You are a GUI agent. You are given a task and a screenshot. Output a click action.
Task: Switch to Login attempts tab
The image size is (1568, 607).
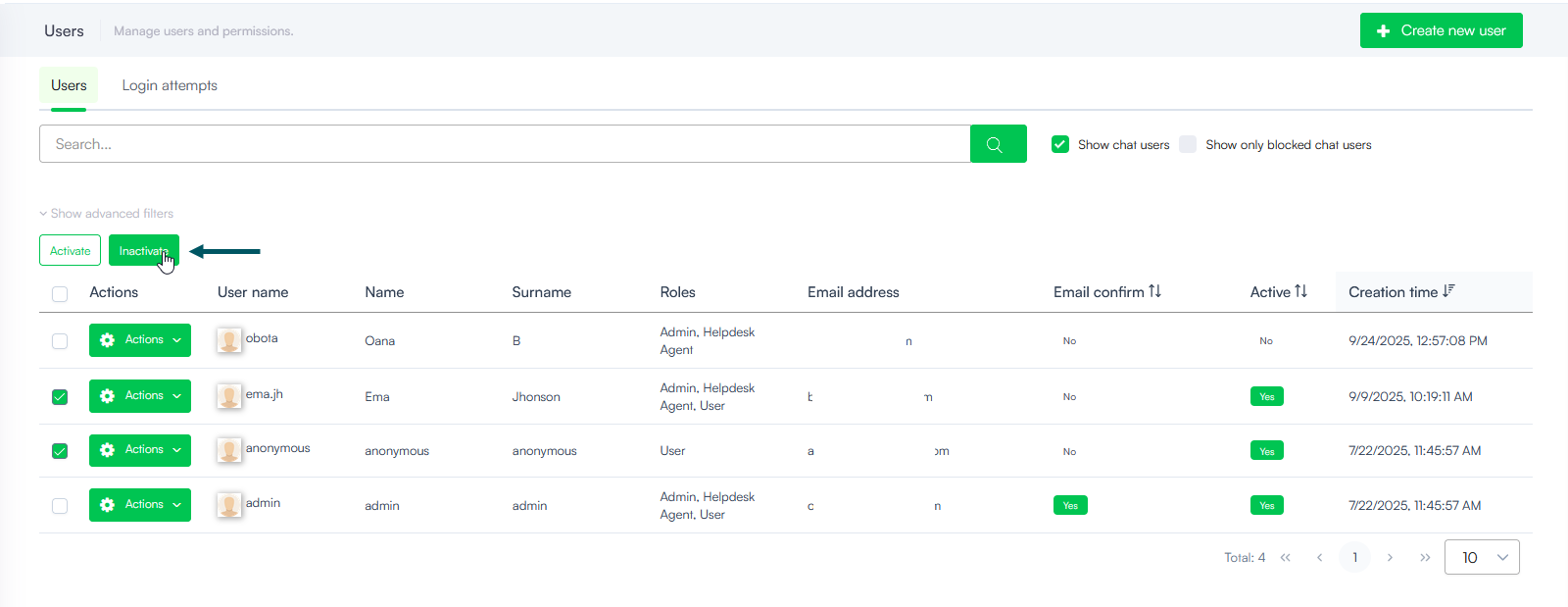(x=170, y=85)
